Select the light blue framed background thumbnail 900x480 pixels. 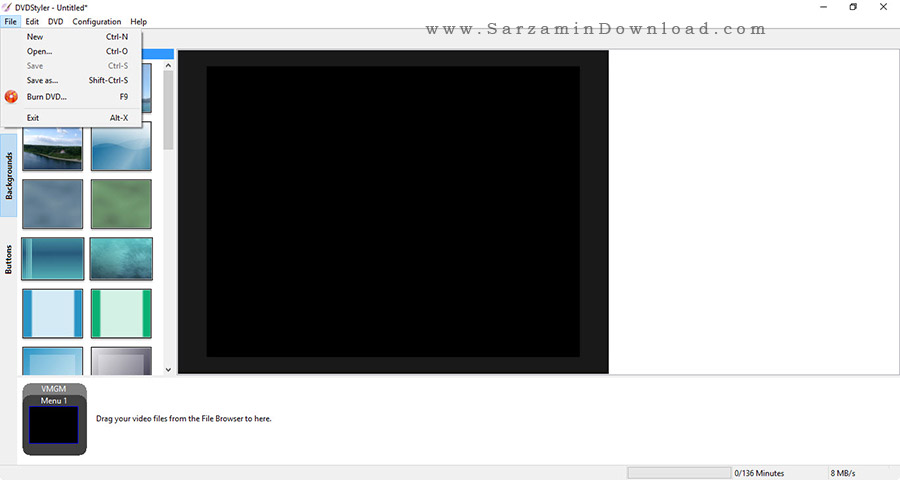click(x=52, y=313)
